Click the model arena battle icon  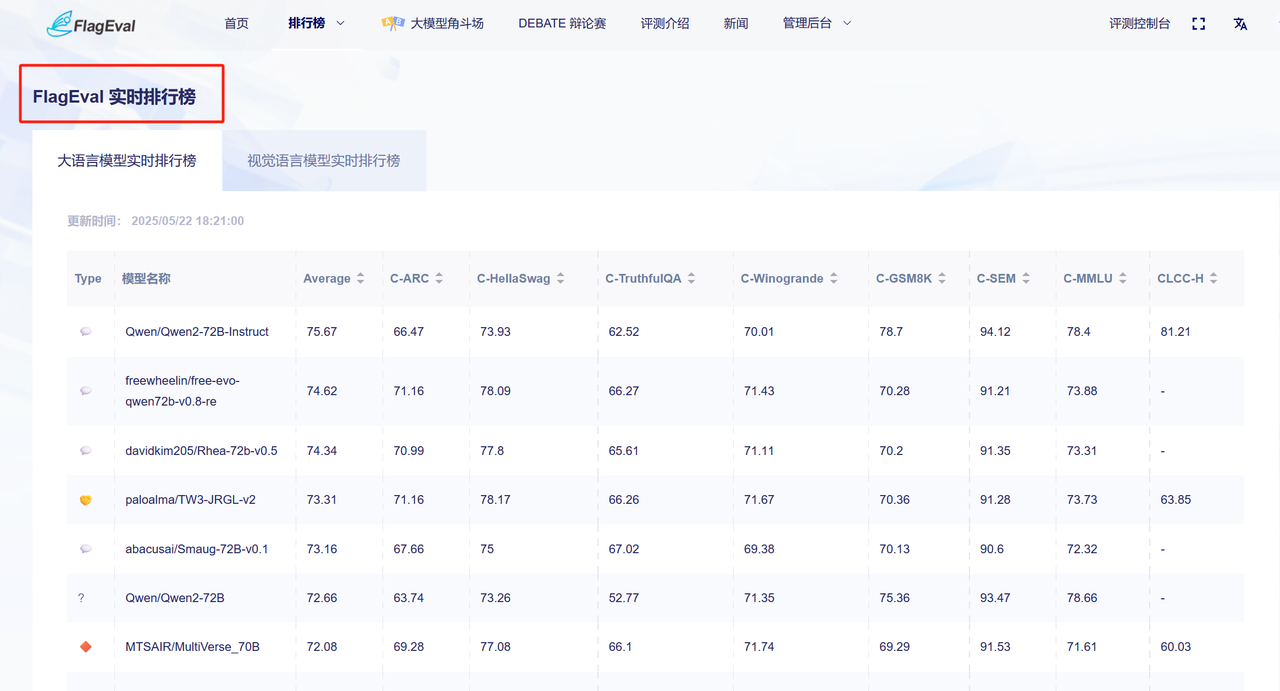pyautogui.click(x=392, y=23)
